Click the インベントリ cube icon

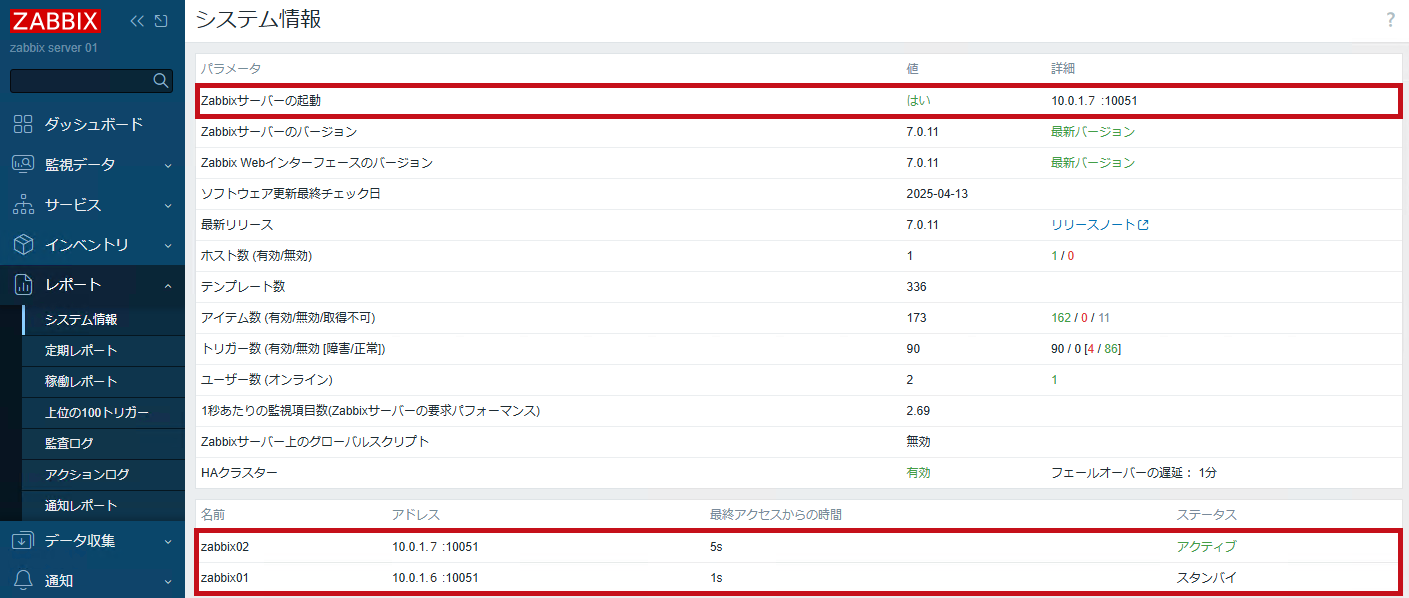(23, 244)
